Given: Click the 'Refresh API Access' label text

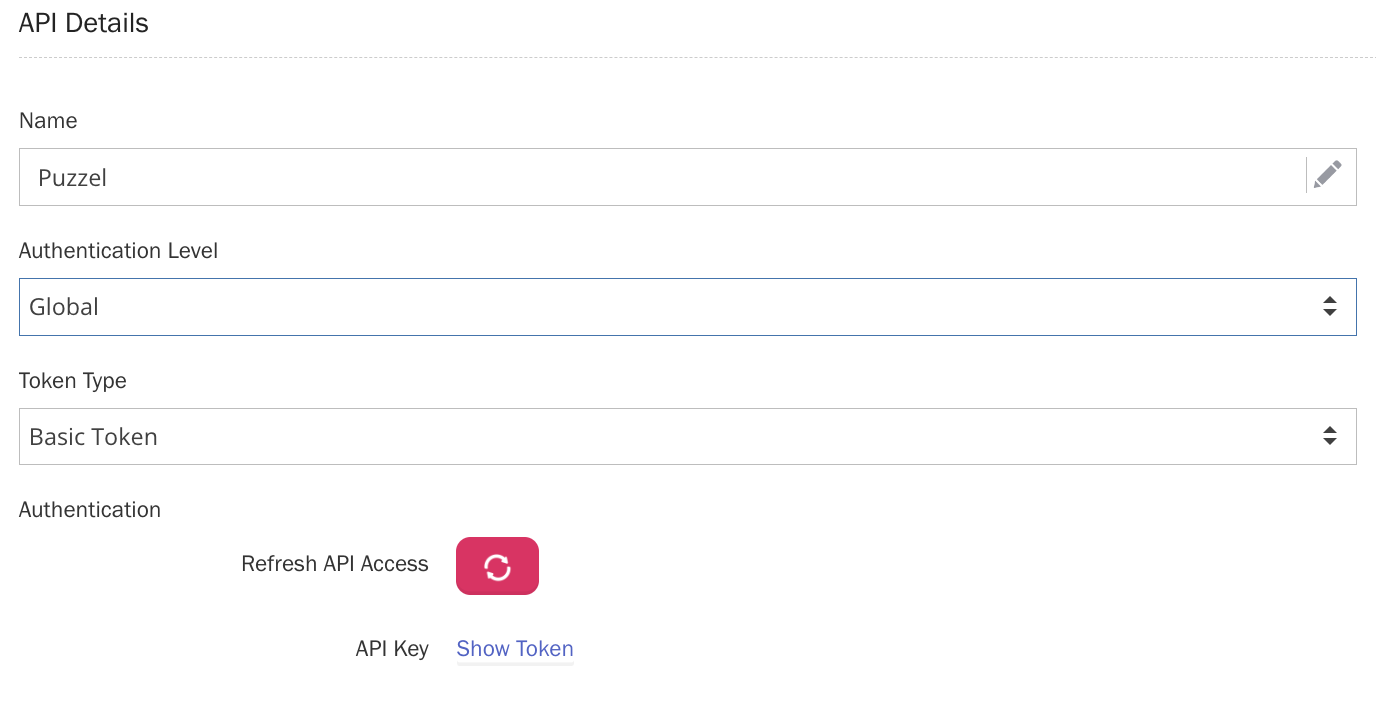Looking at the screenshot, I should coord(335,564).
